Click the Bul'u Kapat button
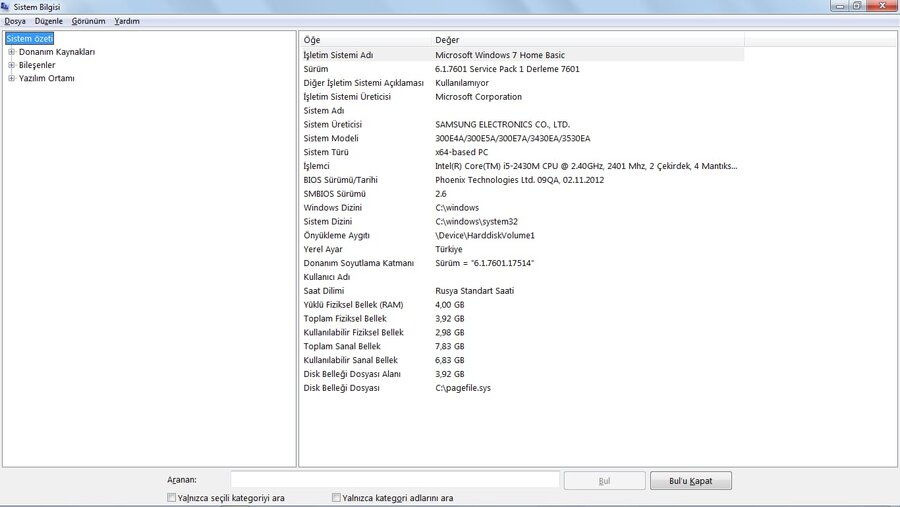Viewport: 900px width, 507px height. pos(690,481)
